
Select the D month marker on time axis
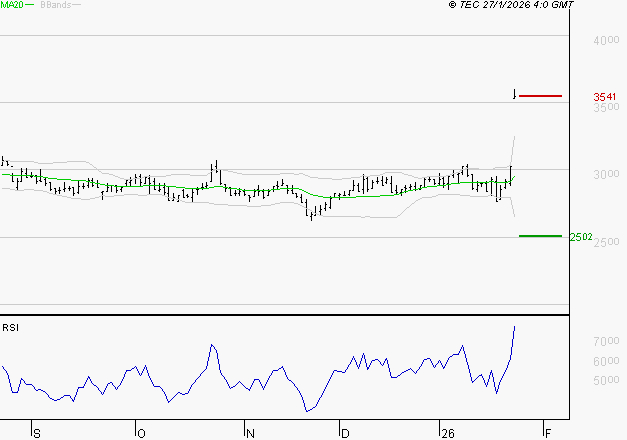[x=344, y=433]
